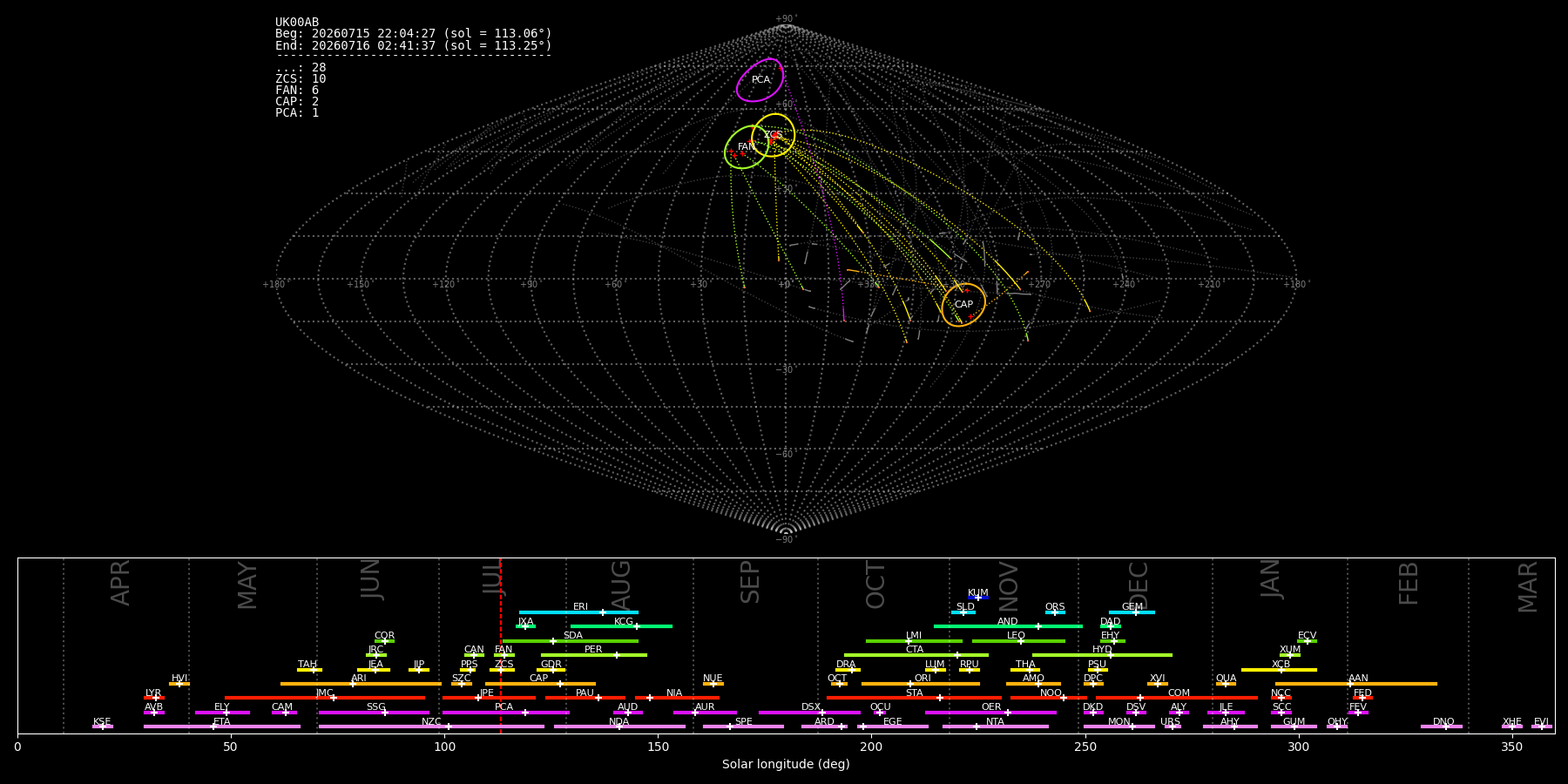Select the FAN radiant ellipse
Image resolution: width=1568 pixels, height=784 pixels.
coord(747,147)
